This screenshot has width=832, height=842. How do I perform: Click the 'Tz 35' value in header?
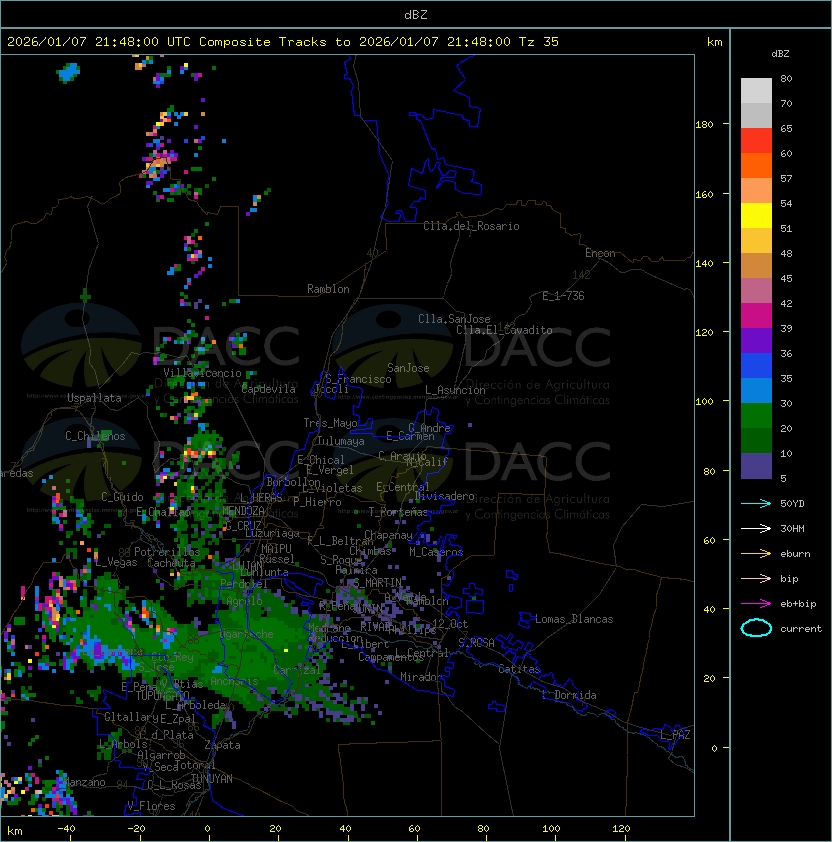click(x=539, y=42)
